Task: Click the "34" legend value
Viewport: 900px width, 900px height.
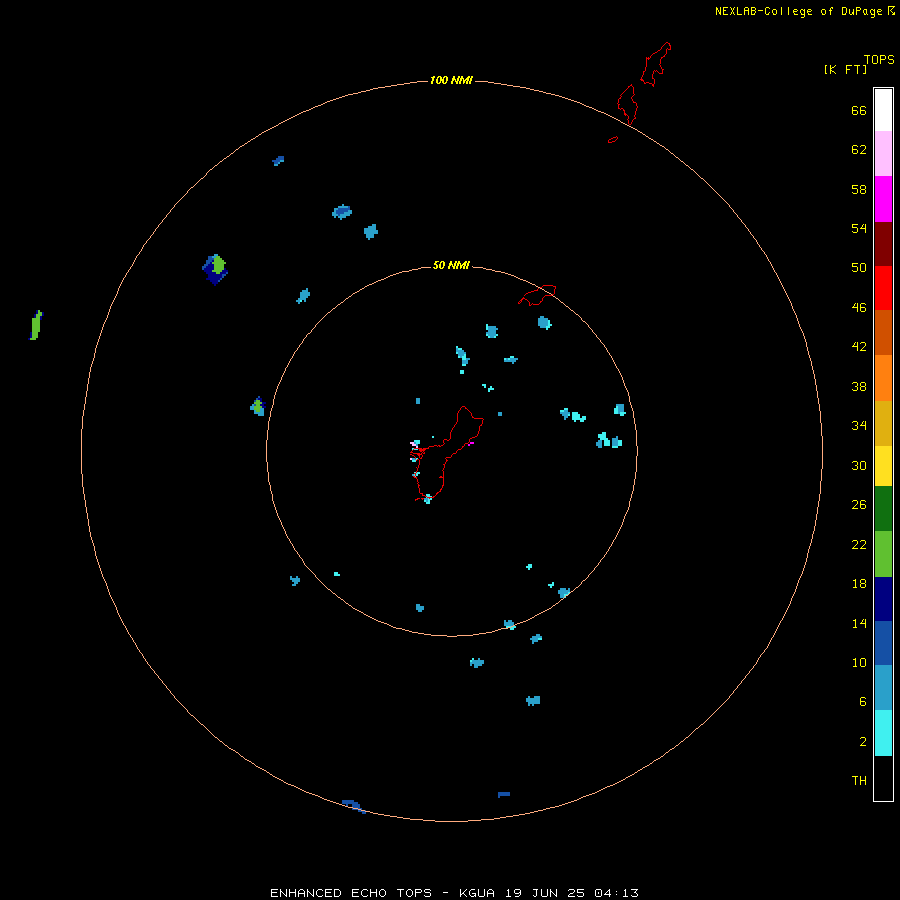Action: 859,426
